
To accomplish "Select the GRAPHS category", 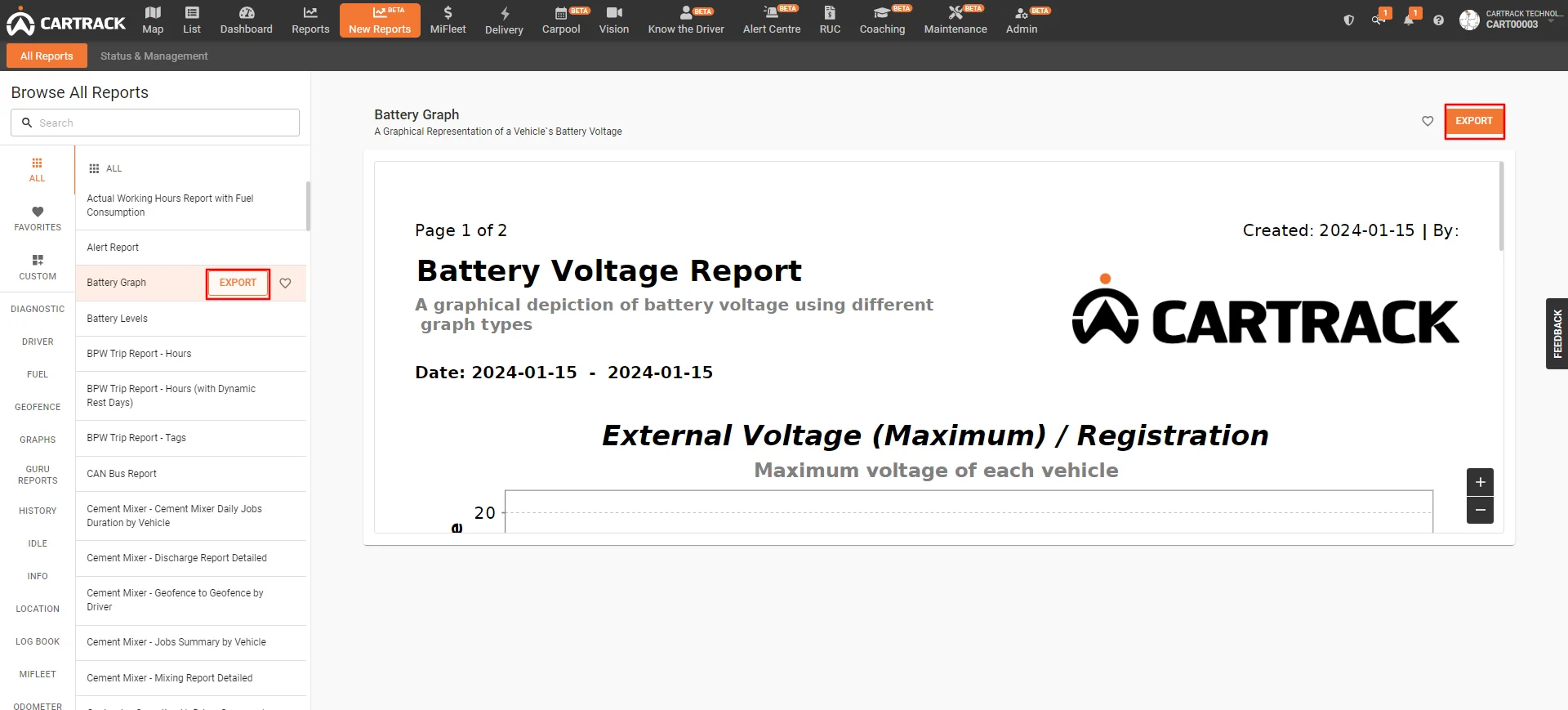I will [x=38, y=440].
